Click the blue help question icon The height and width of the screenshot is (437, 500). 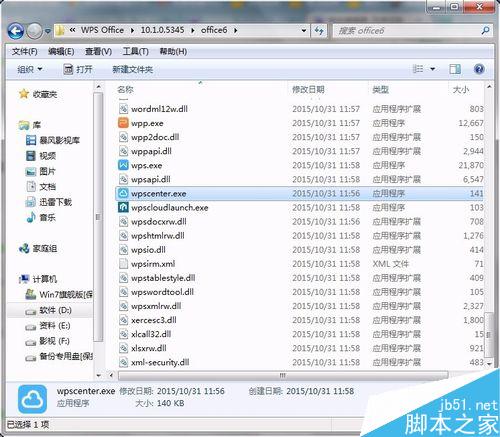pos(479,69)
